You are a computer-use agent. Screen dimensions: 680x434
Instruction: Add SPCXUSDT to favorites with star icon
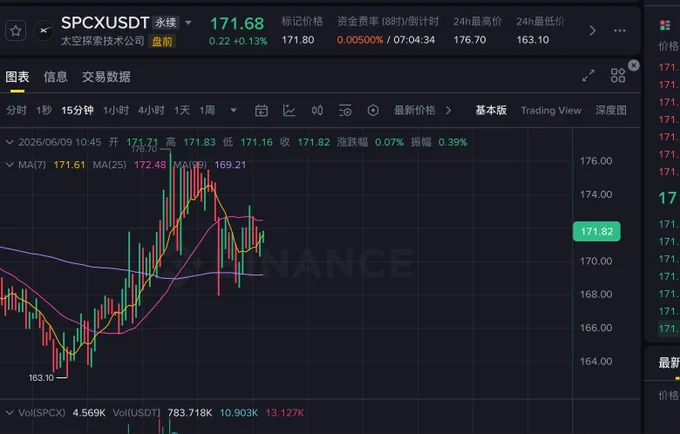[16, 31]
